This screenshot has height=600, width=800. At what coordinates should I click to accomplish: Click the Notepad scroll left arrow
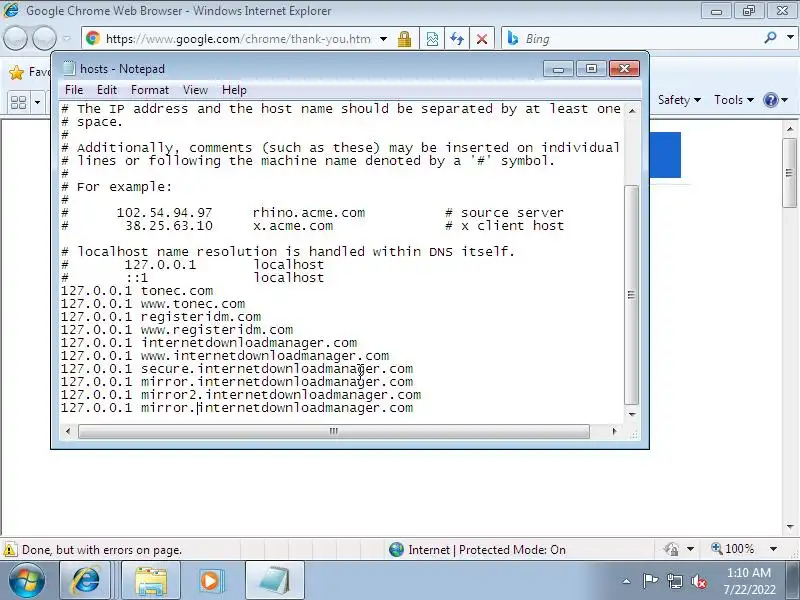pyautogui.click(x=68, y=431)
